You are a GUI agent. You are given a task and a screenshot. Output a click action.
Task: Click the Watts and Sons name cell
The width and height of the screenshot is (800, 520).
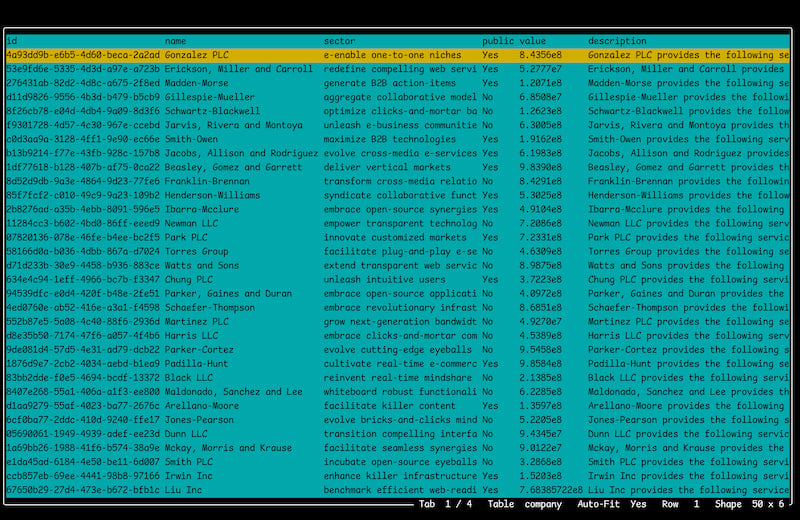[x=202, y=265]
